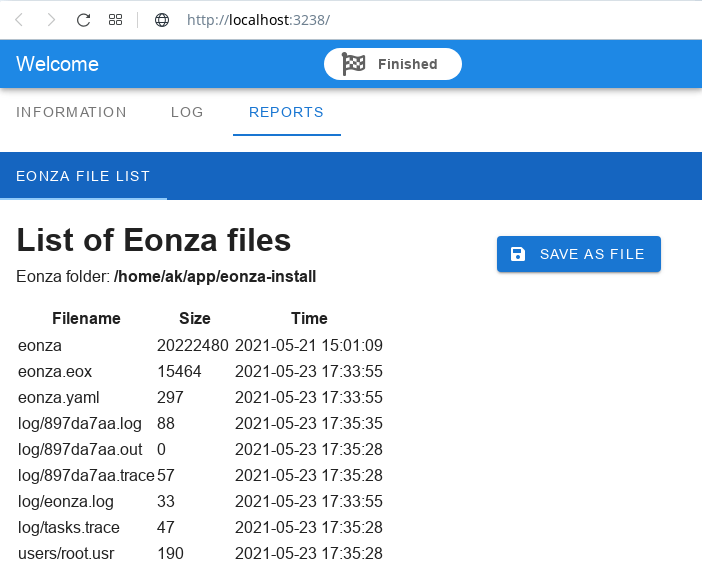Click the browser back arrow
Screen dimensions: 702x579
(x=20, y=20)
